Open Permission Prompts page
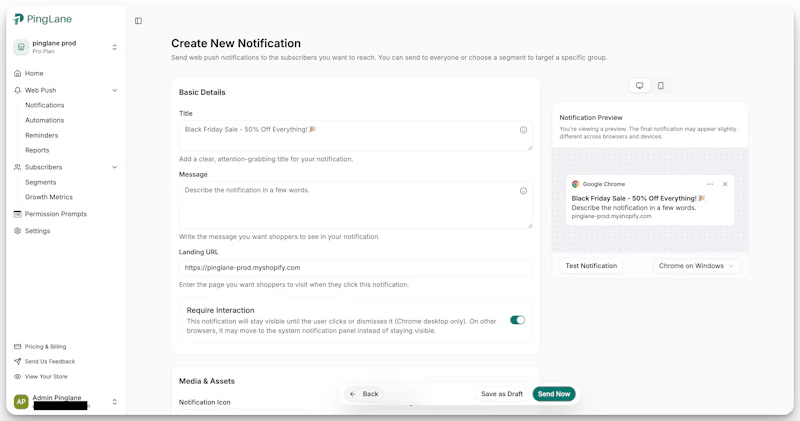This screenshot has width=800, height=421. [56, 214]
